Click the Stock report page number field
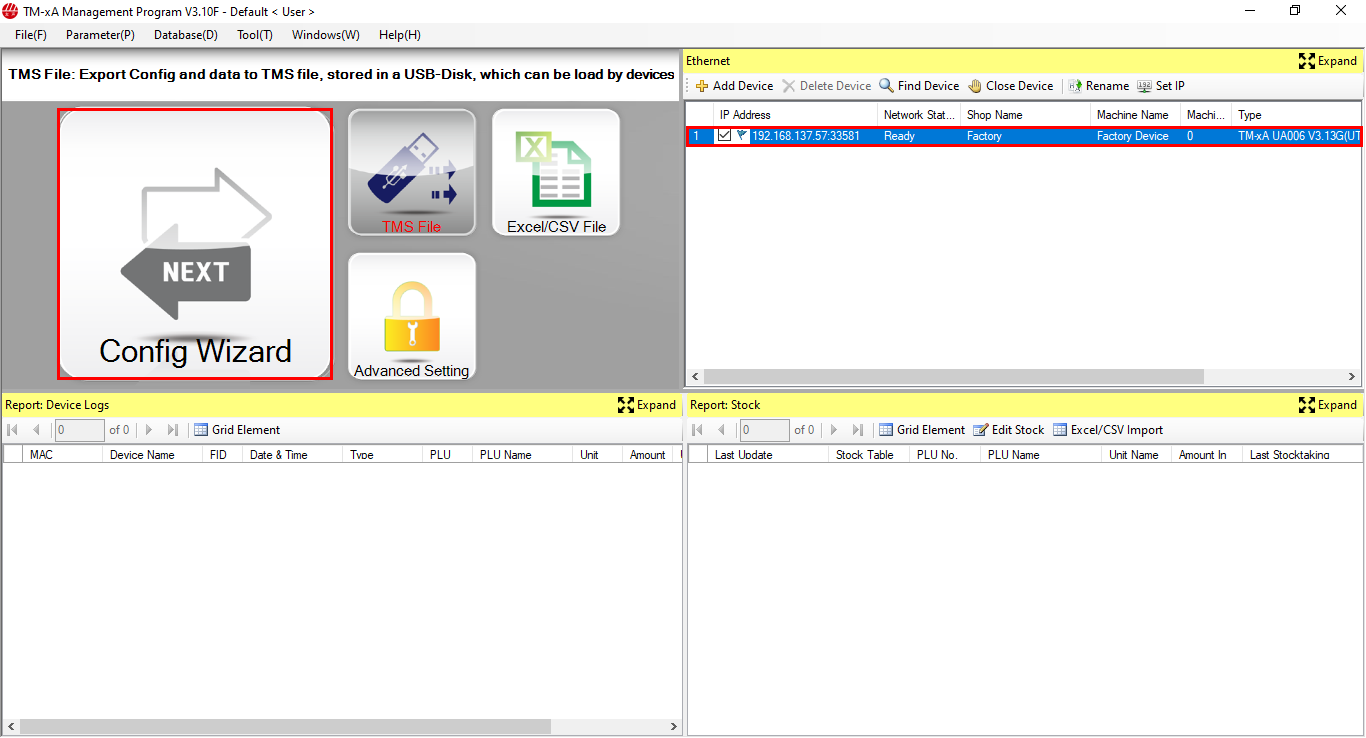 765,430
